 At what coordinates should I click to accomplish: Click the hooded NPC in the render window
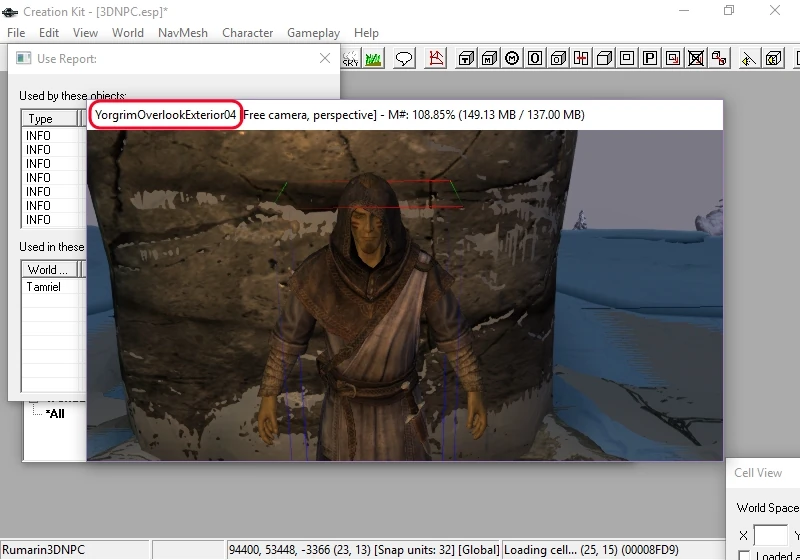(x=371, y=316)
